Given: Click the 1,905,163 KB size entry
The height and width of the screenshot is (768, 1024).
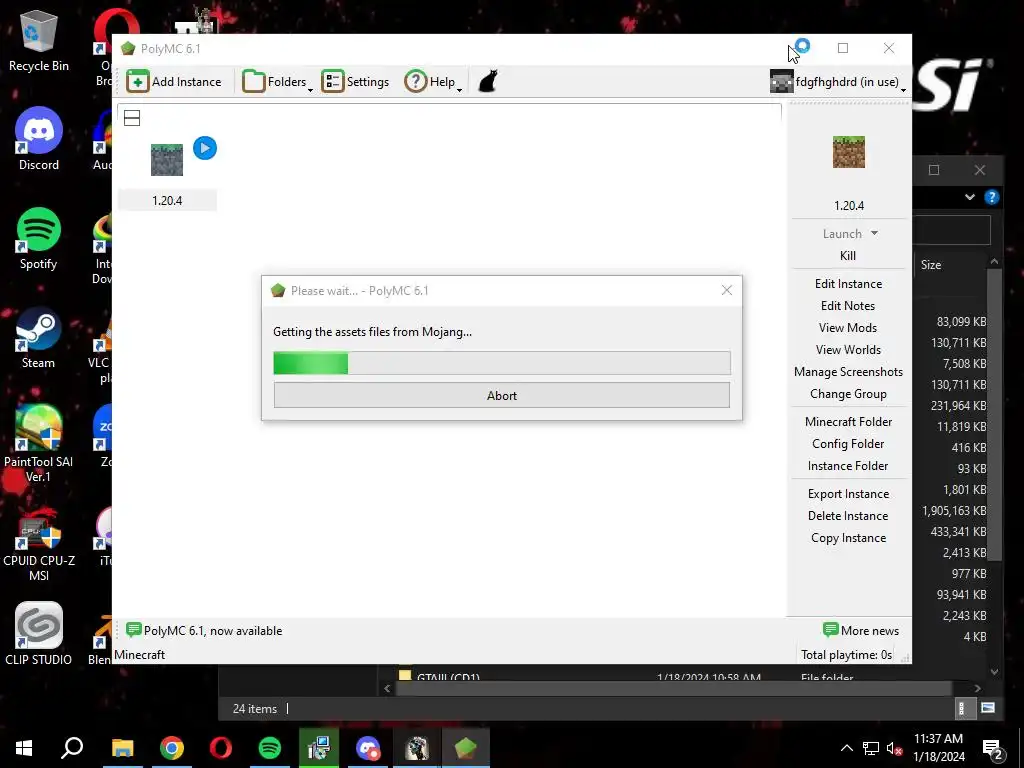Looking at the screenshot, I should (954, 511).
